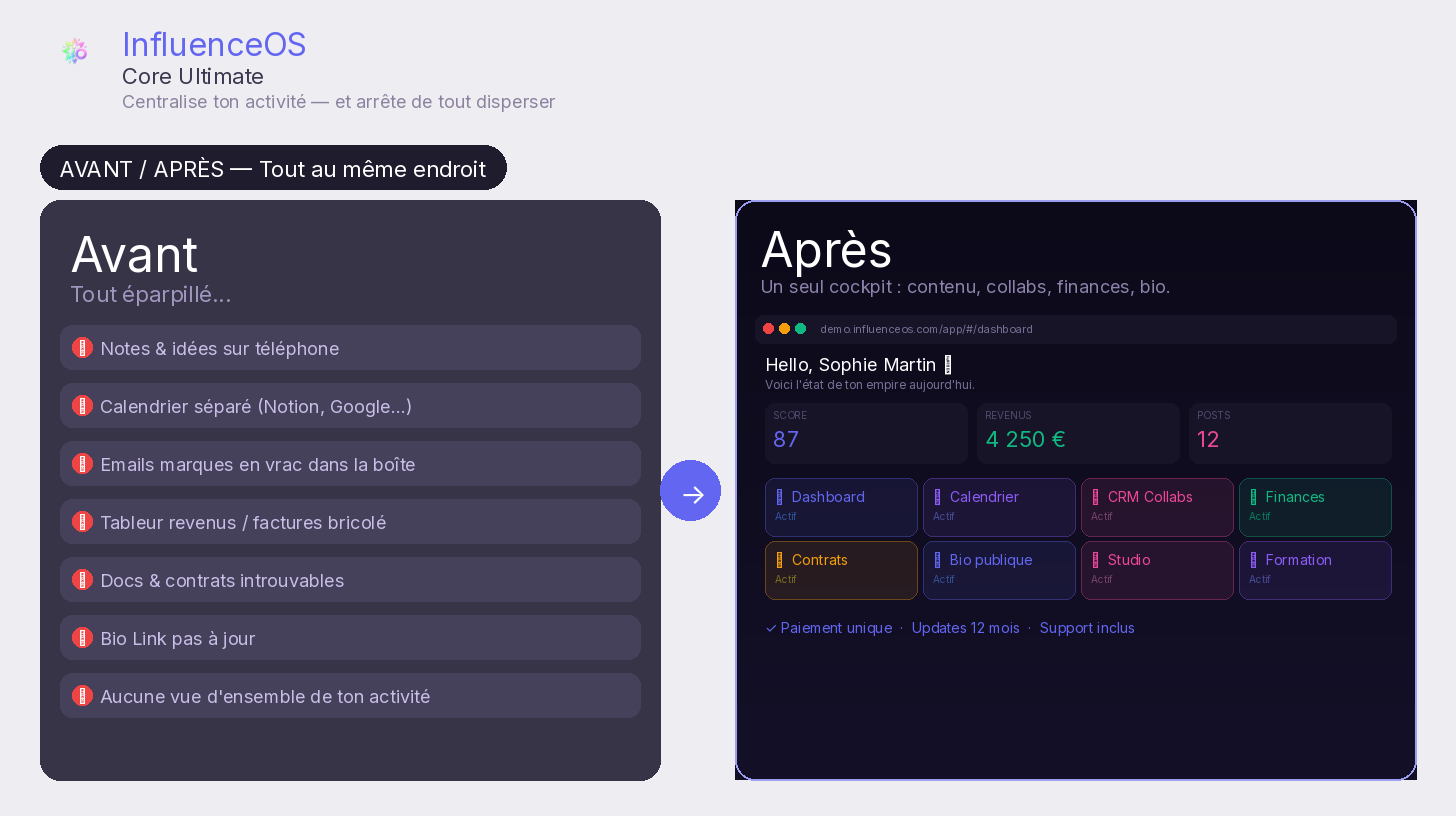Open the Finances module tile
The width and height of the screenshot is (1456, 816).
click(1315, 507)
